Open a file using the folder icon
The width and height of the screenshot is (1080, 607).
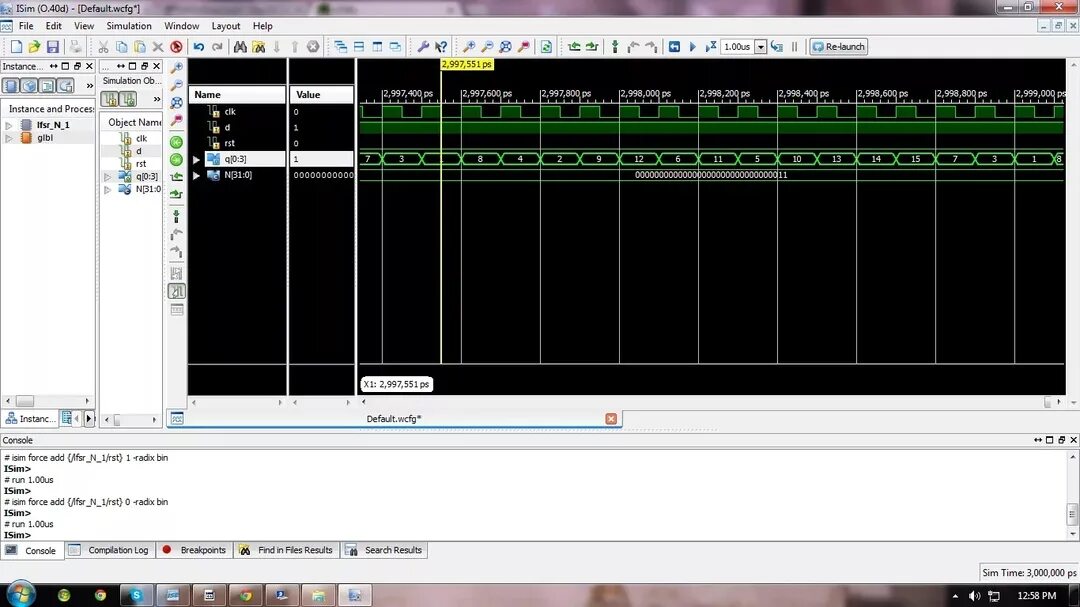34,47
